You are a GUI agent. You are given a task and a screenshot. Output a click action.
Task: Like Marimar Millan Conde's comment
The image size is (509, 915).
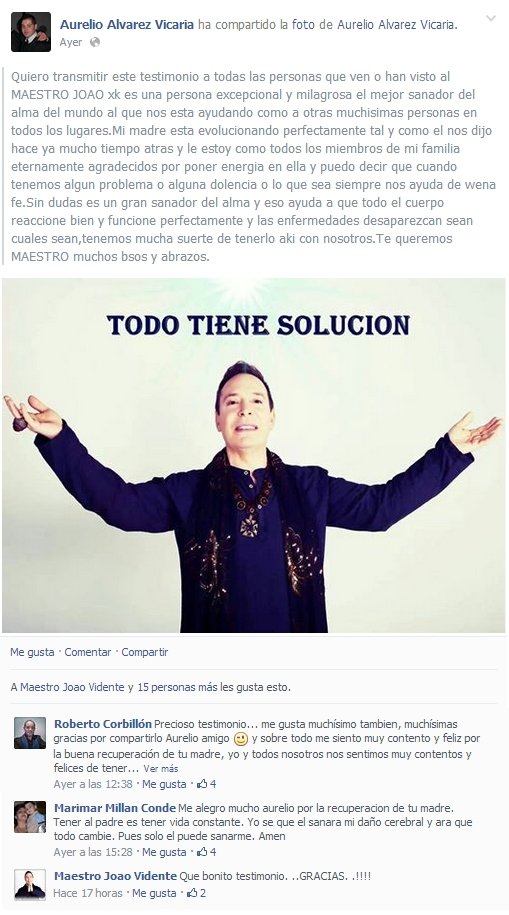[164, 852]
